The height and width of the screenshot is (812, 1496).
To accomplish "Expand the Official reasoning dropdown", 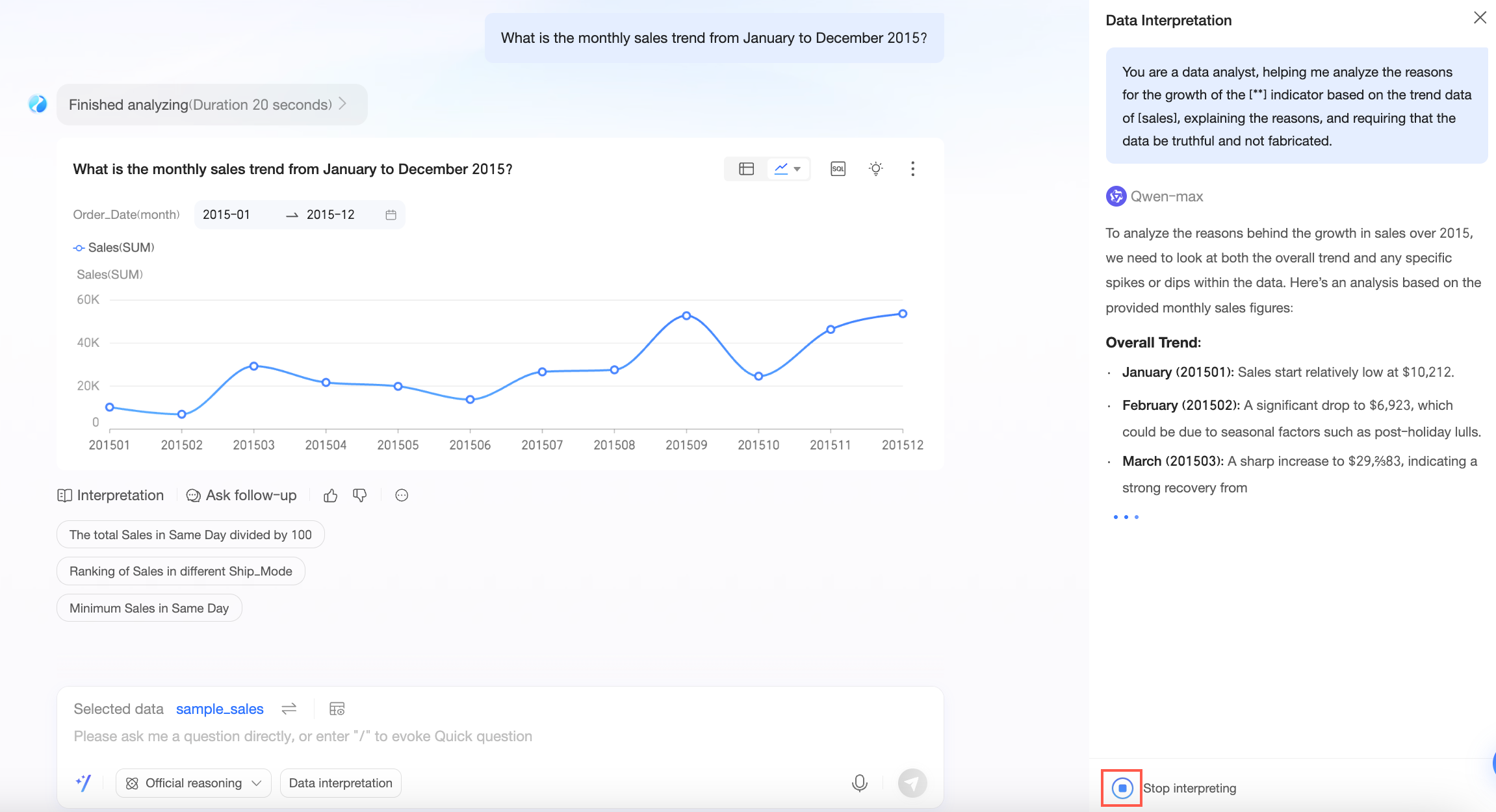I will (194, 783).
